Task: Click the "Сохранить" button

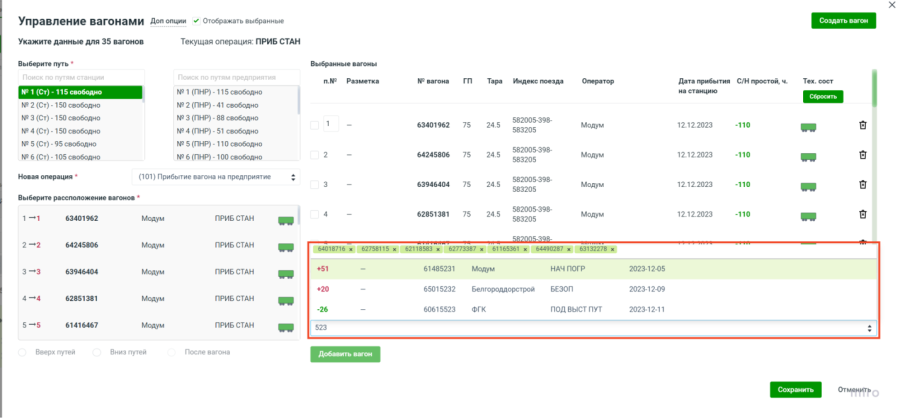Action: tap(795, 390)
